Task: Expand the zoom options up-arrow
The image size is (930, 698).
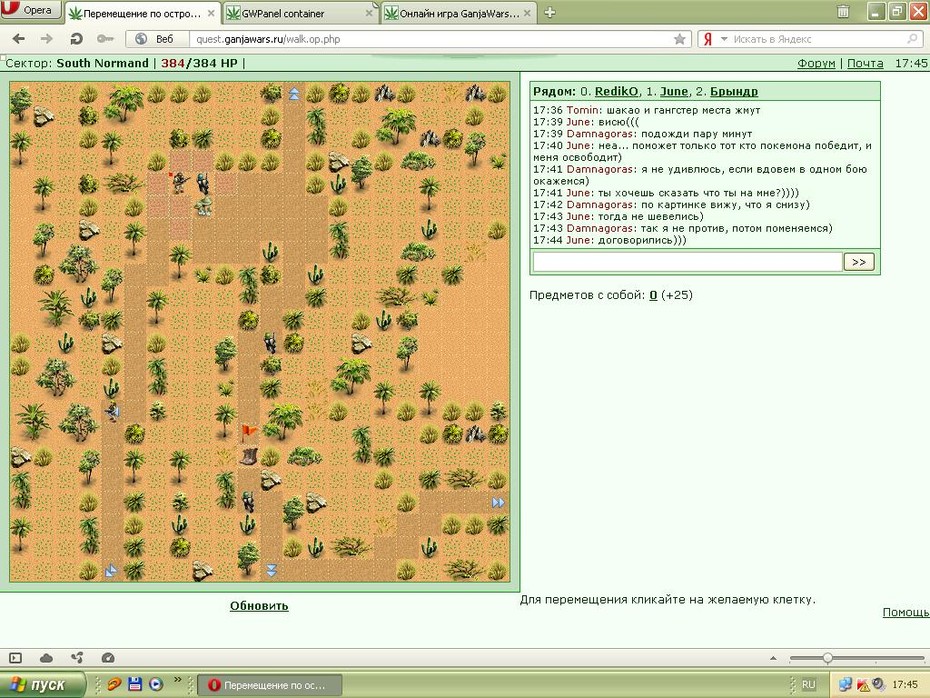Action: pyautogui.click(x=773, y=658)
